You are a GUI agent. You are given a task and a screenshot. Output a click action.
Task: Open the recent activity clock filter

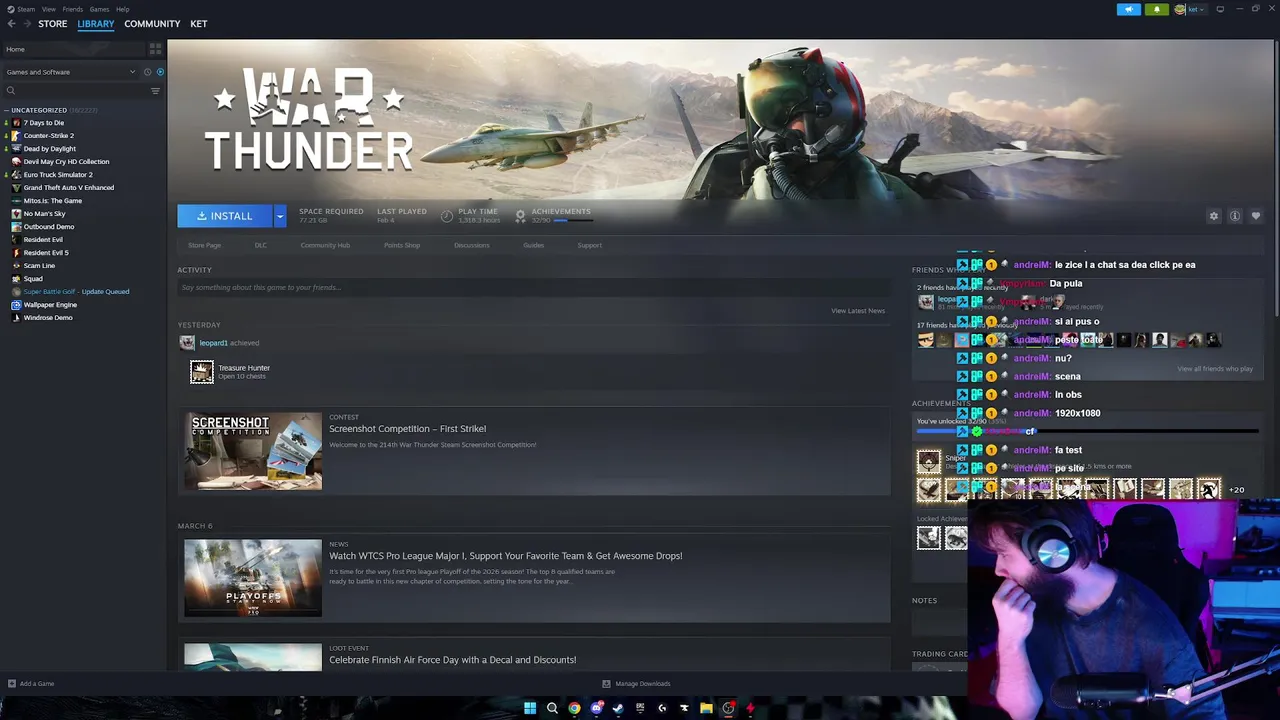(147, 72)
